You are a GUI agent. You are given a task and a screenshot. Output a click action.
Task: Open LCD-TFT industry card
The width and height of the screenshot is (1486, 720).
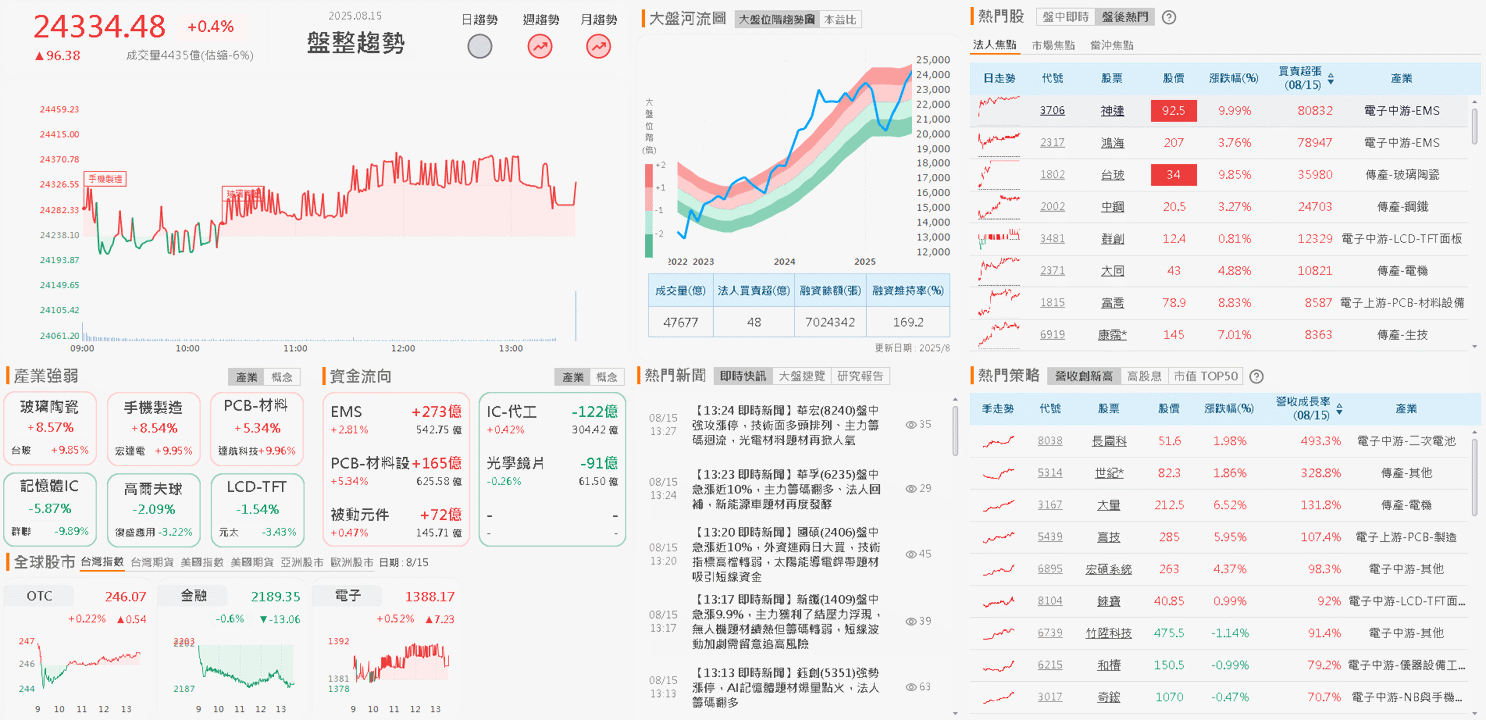pyautogui.click(x=256, y=509)
